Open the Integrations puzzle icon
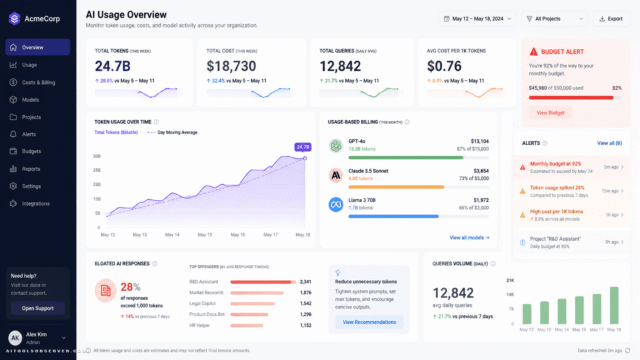This screenshot has height=360, width=640. pyautogui.click(x=13, y=203)
